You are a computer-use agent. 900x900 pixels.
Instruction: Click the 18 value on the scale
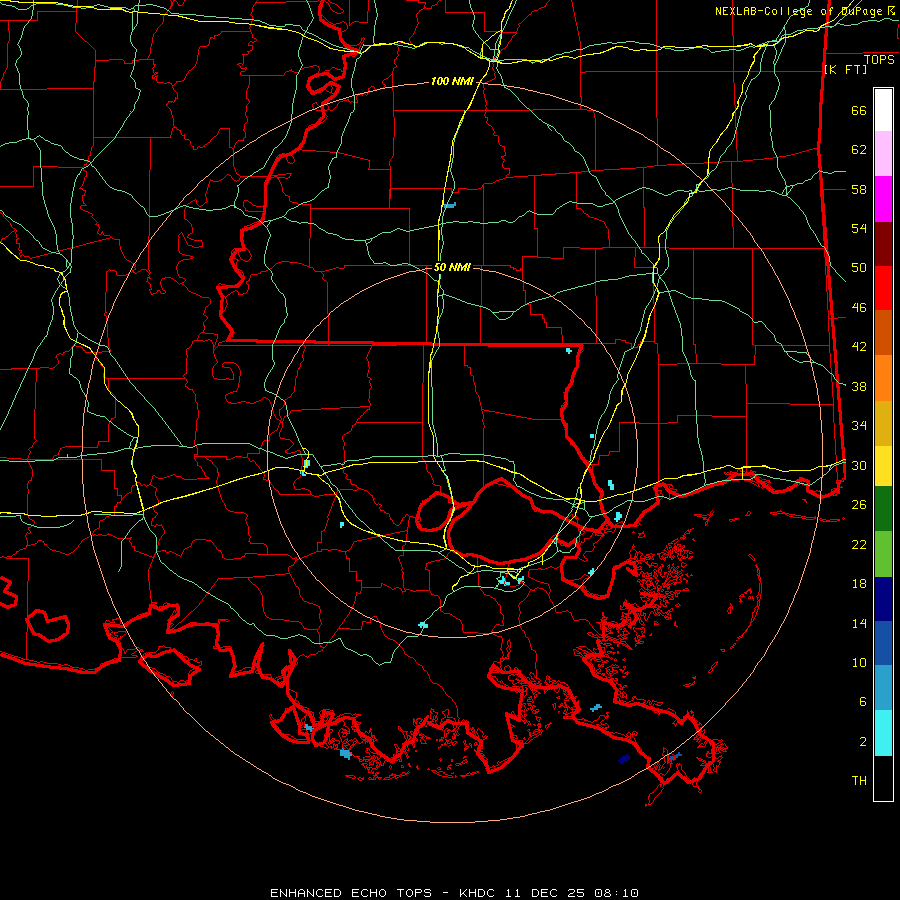coord(859,584)
